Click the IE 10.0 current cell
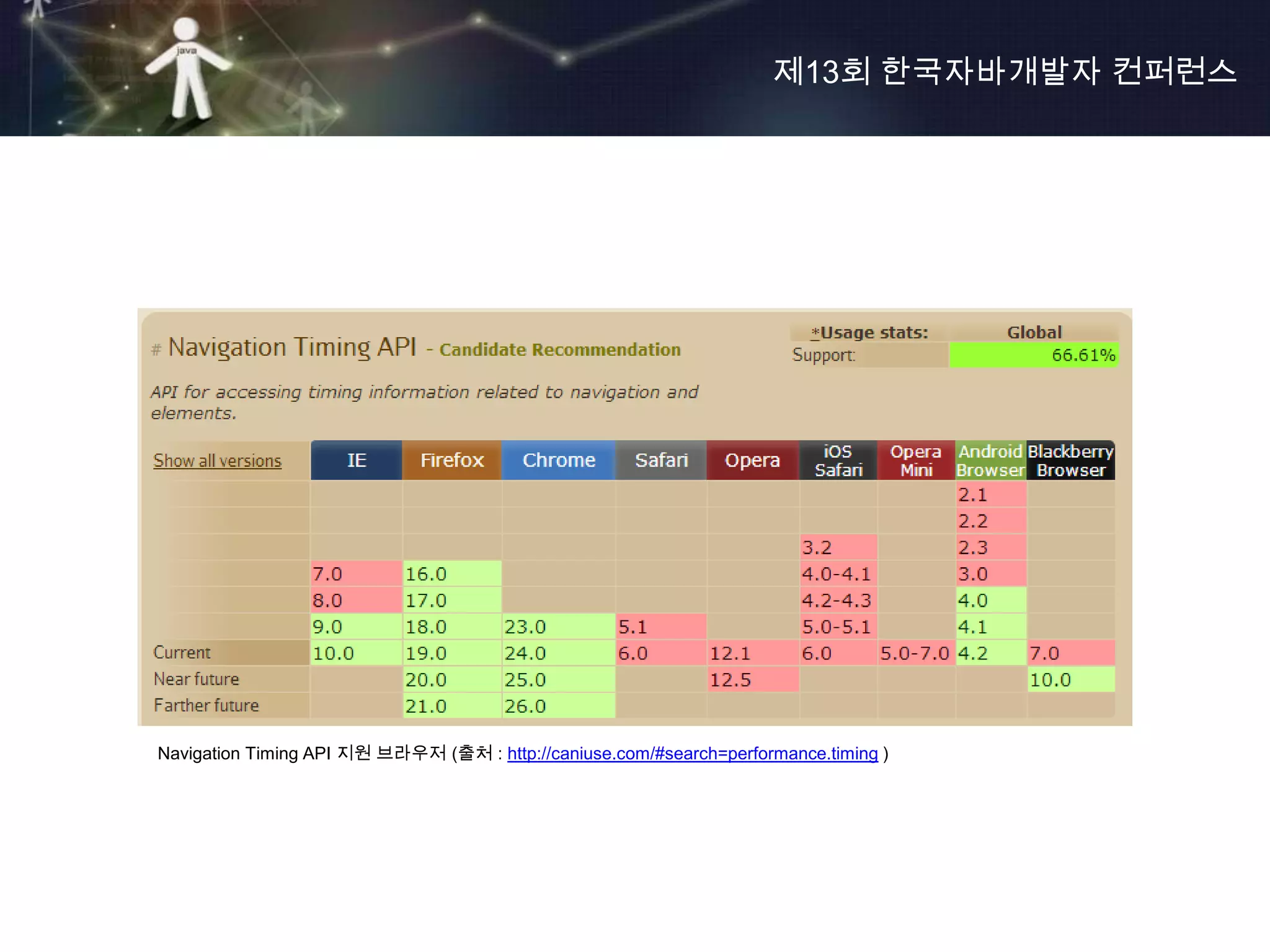 tap(357, 653)
